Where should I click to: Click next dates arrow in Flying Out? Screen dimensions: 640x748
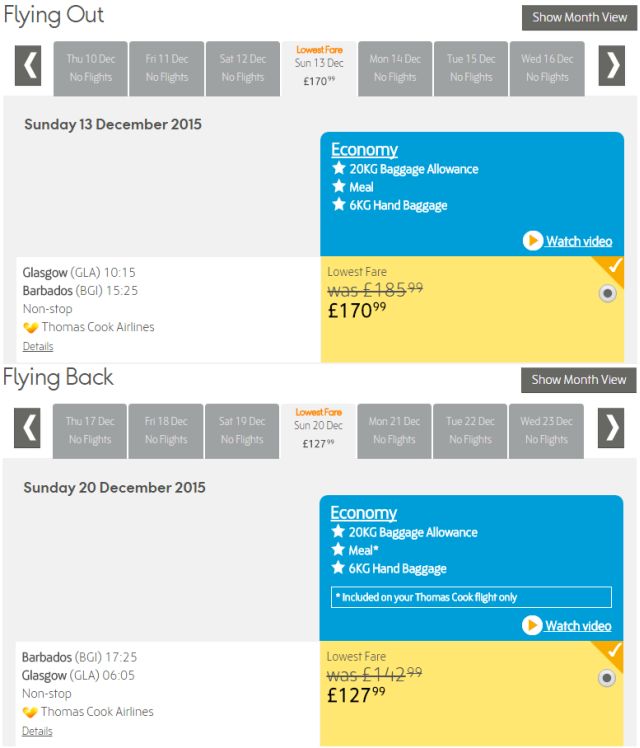point(611,66)
